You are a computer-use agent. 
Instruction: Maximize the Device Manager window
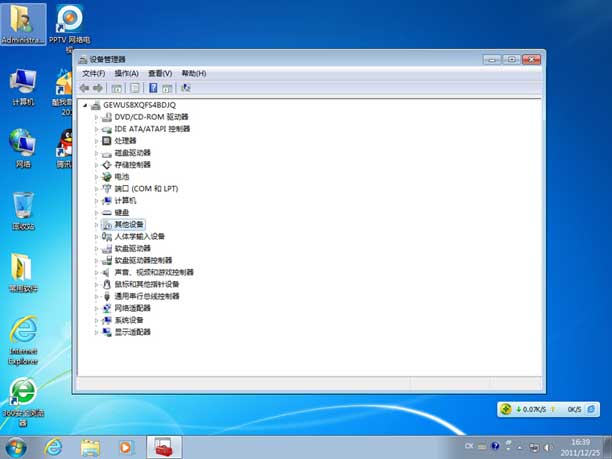[511, 60]
